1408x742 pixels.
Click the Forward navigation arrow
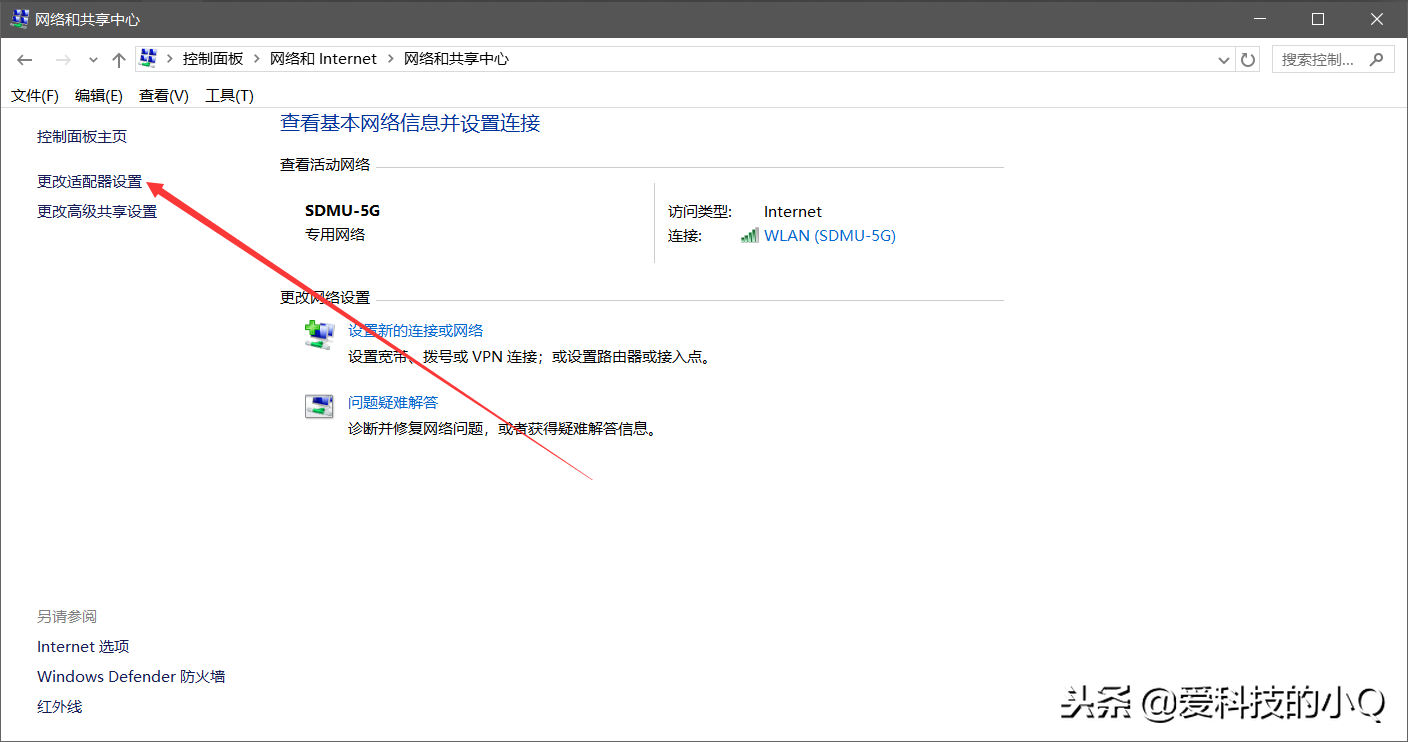62,60
